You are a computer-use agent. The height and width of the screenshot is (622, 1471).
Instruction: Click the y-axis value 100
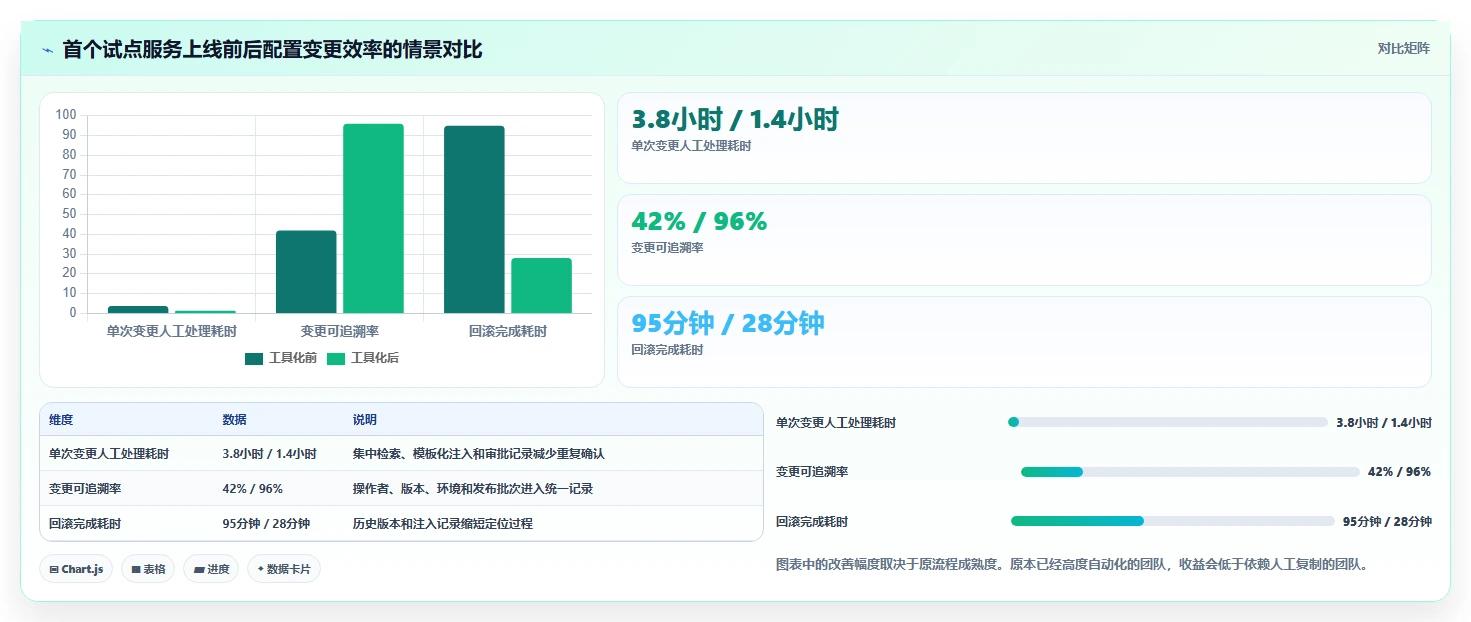pos(66,115)
